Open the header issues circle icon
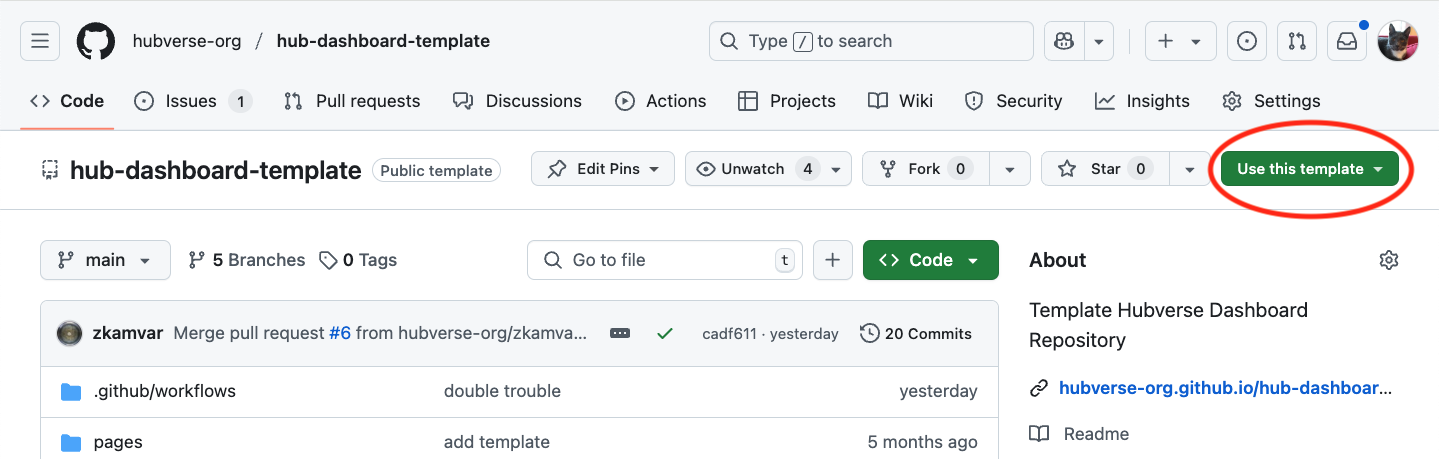 tap(1246, 41)
